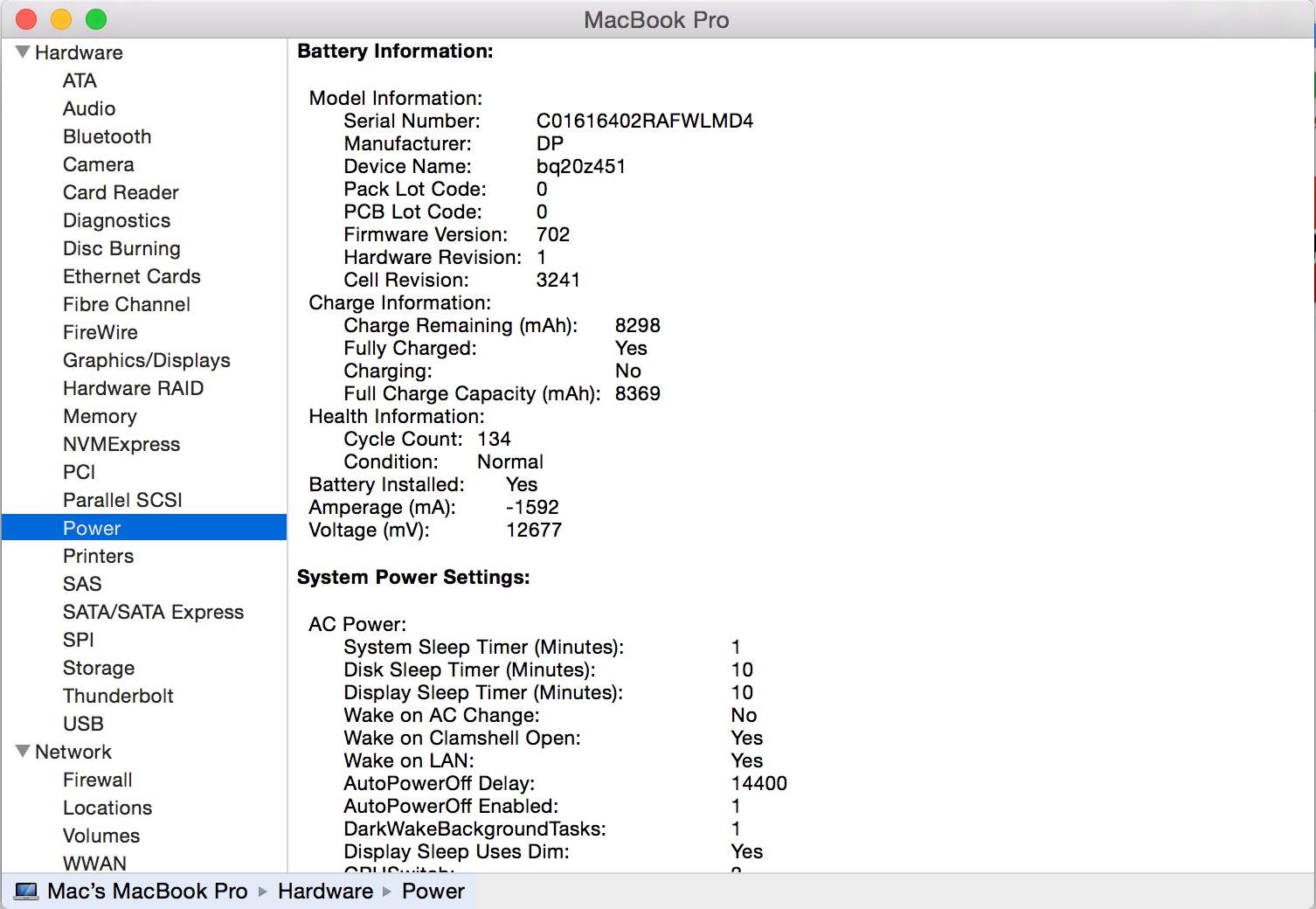The width and height of the screenshot is (1316, 909).
Task: Select WWAN under Network
Action: tap(94, 864)
